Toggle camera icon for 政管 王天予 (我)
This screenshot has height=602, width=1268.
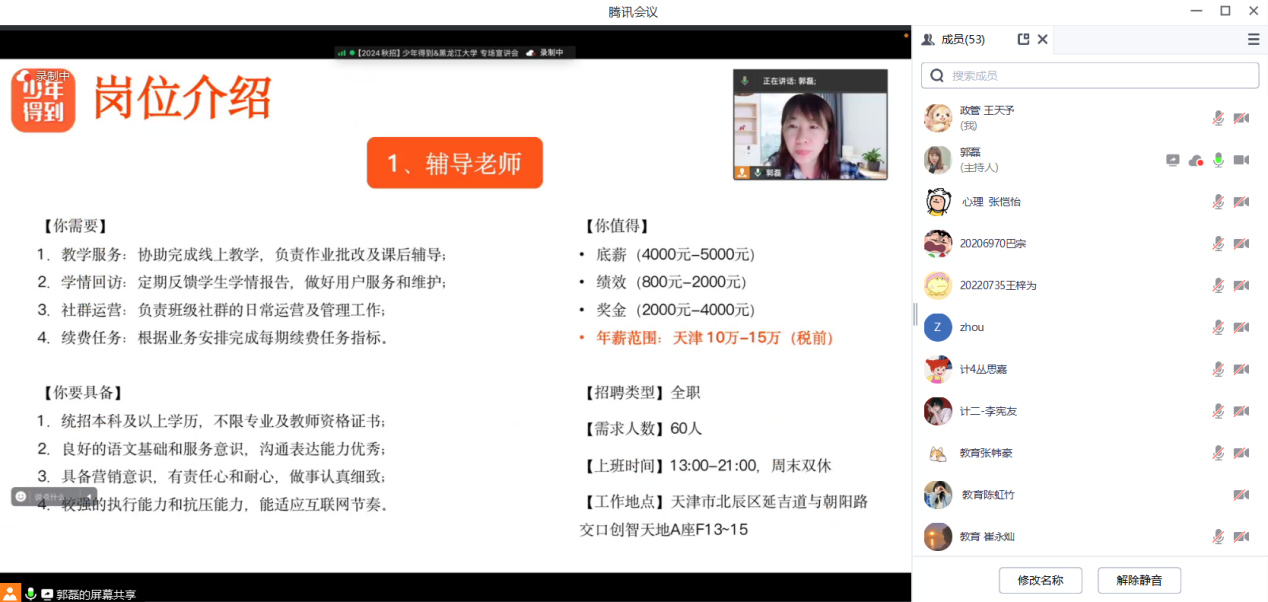(1241, 118)
